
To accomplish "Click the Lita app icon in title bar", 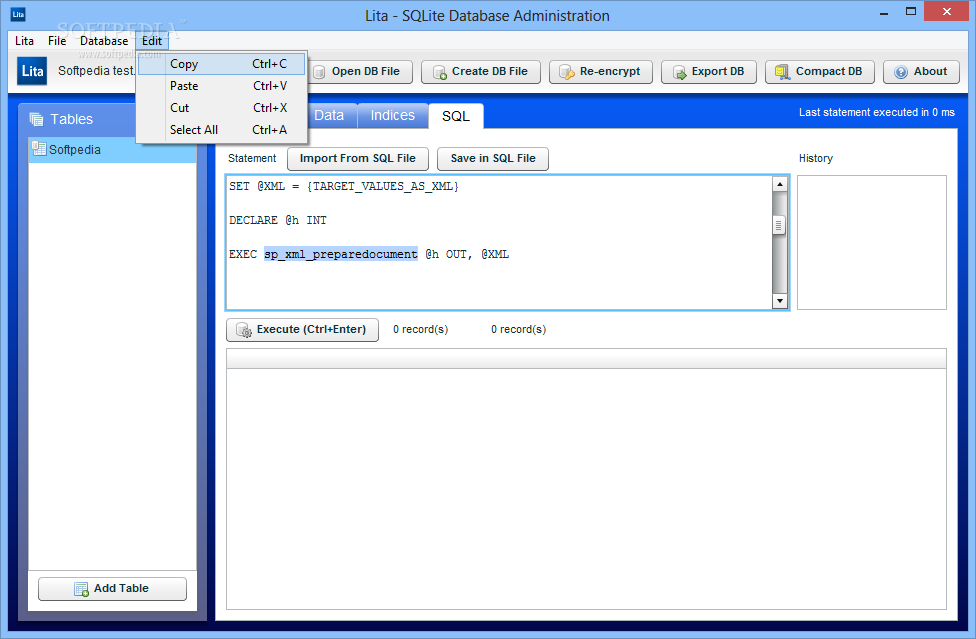I will tap(18, 14).
